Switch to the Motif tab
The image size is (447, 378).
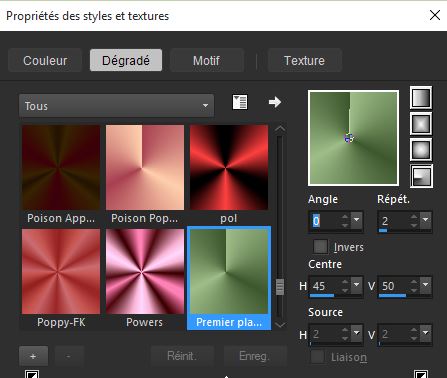207,60
